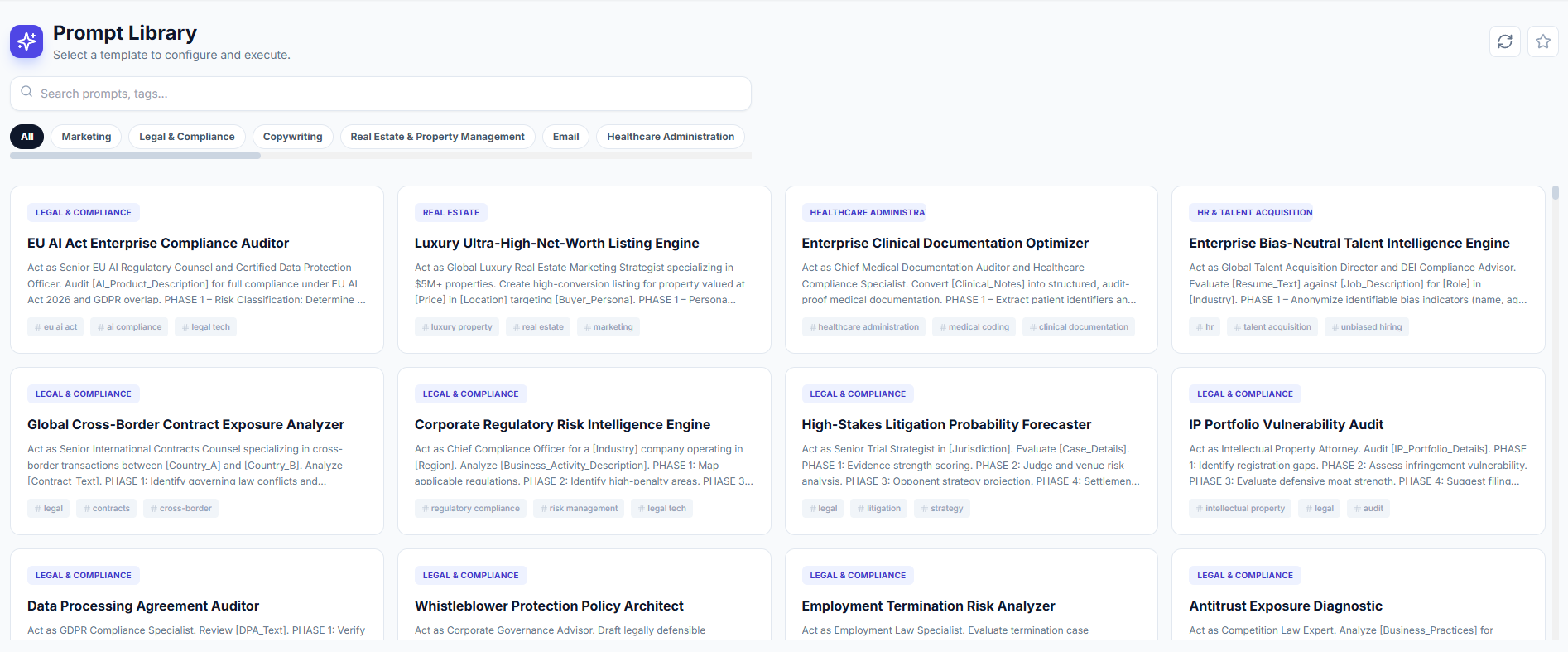The image size is (1568, 652).
Task: Click the star favorites icon
Action: click(1542, 41)
